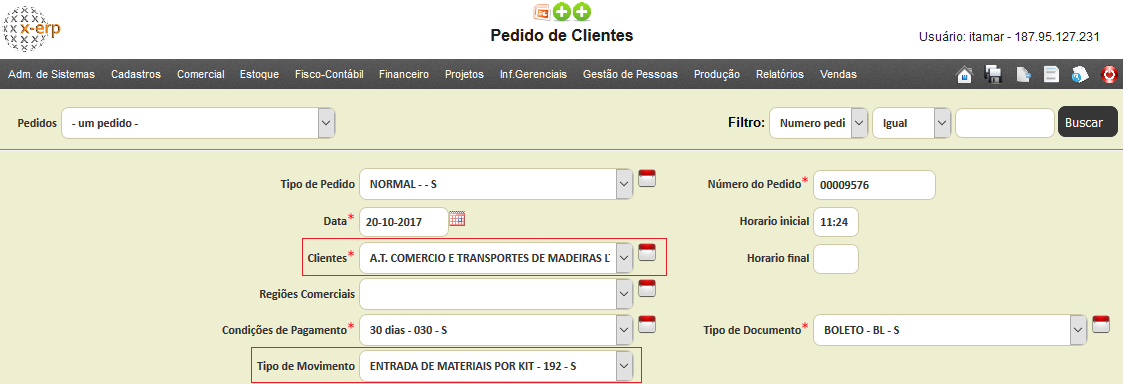
Task: Click the Buscar button
Action: coord(1087,123)
